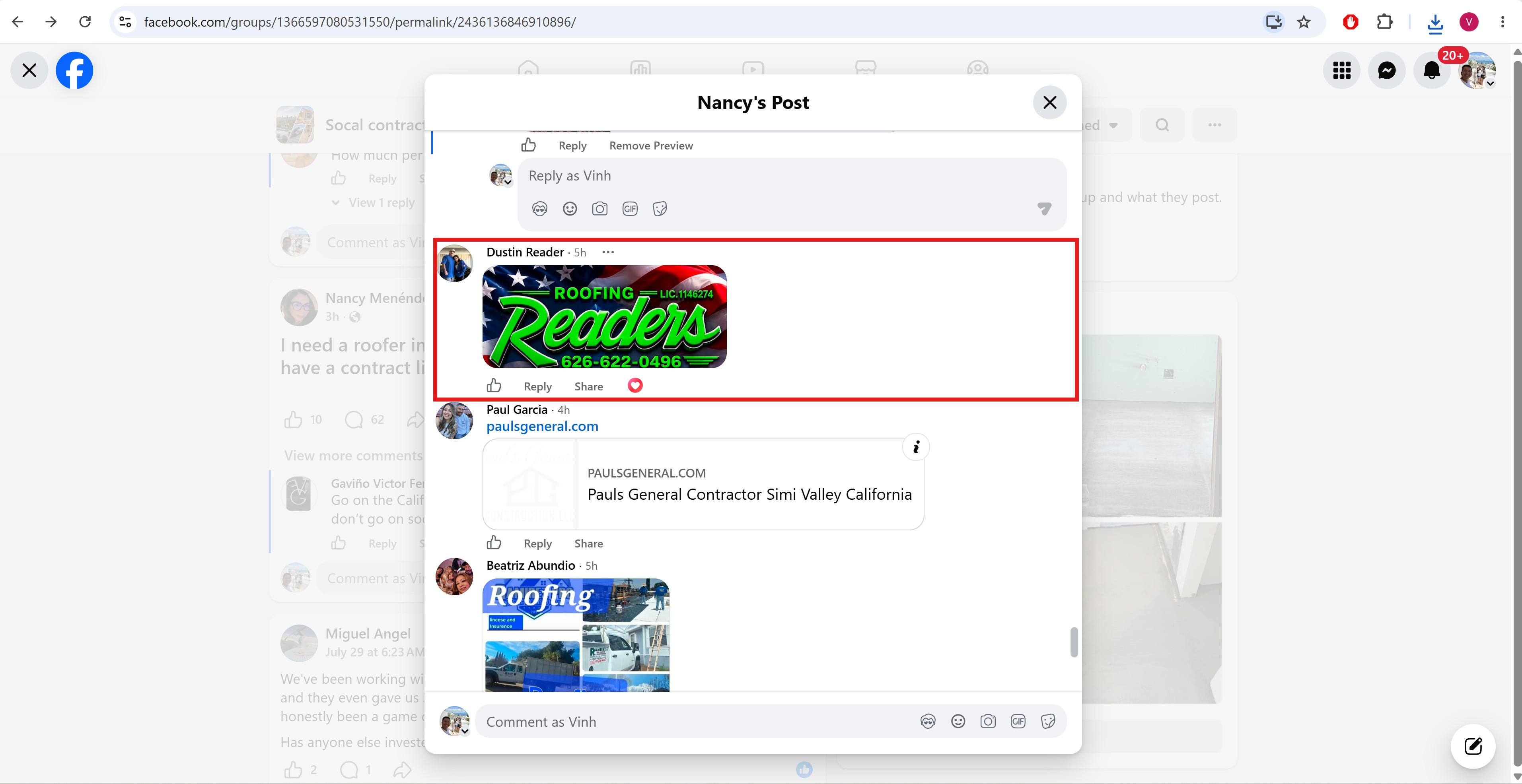Click the red ad blocker extension icon
This screenshot has height=784, width=1522.
pyautogui.click(x=1351, y=22)
